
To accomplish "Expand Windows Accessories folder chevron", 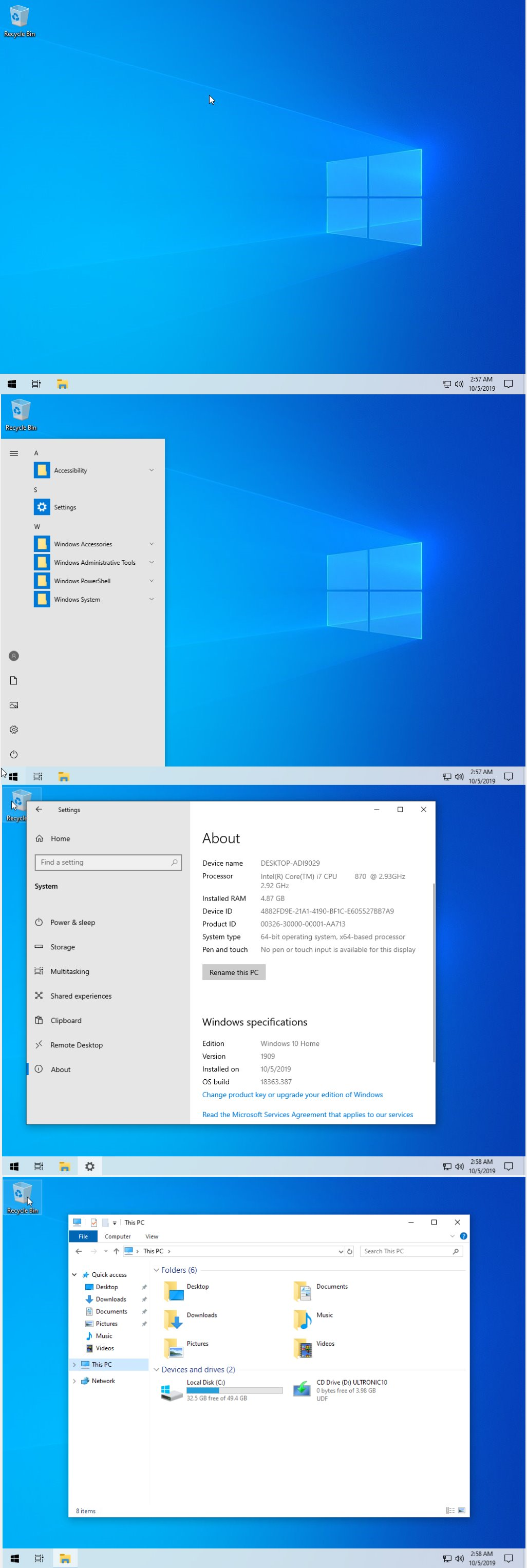I will 151,544.
